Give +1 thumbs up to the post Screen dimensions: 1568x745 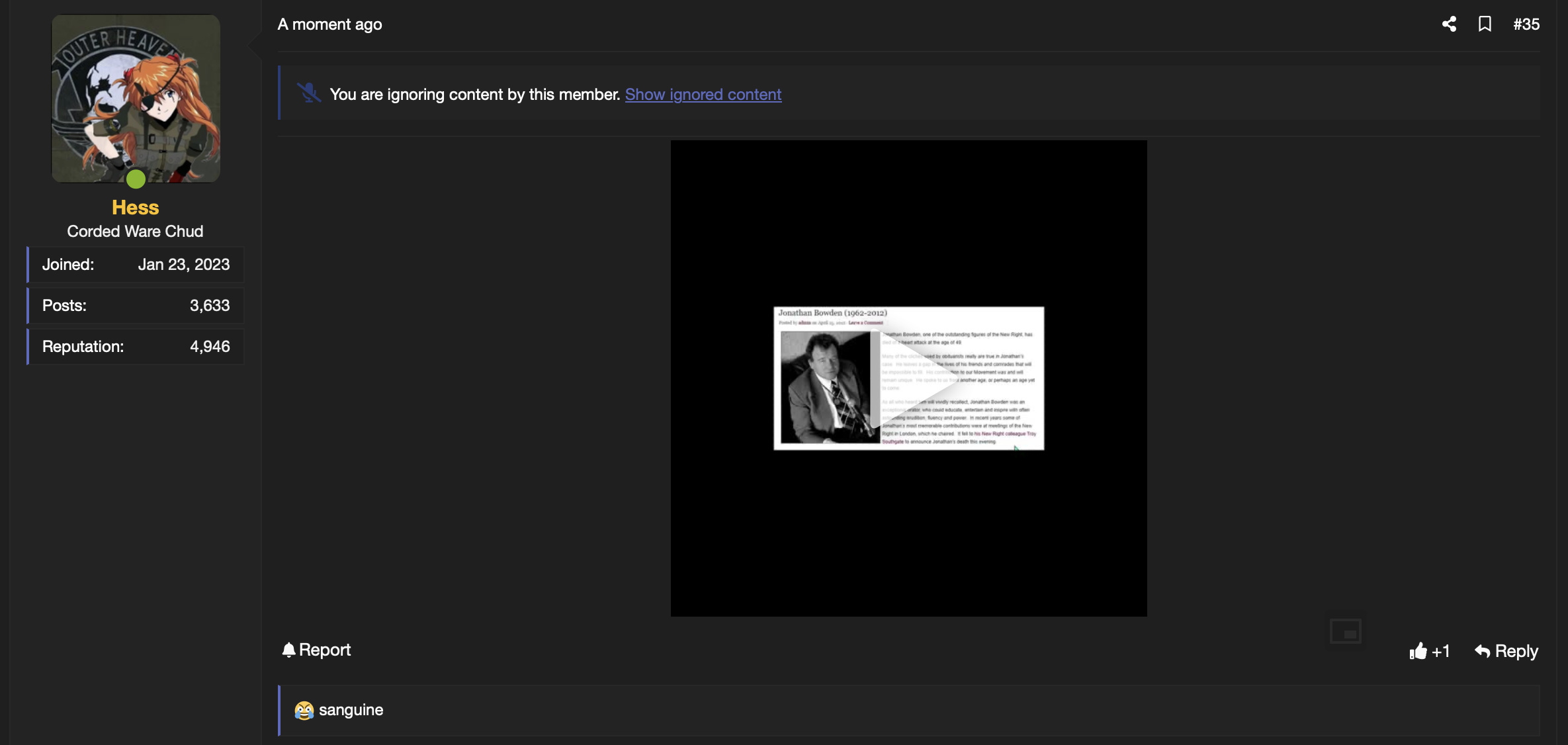[x=1430, y=651]
